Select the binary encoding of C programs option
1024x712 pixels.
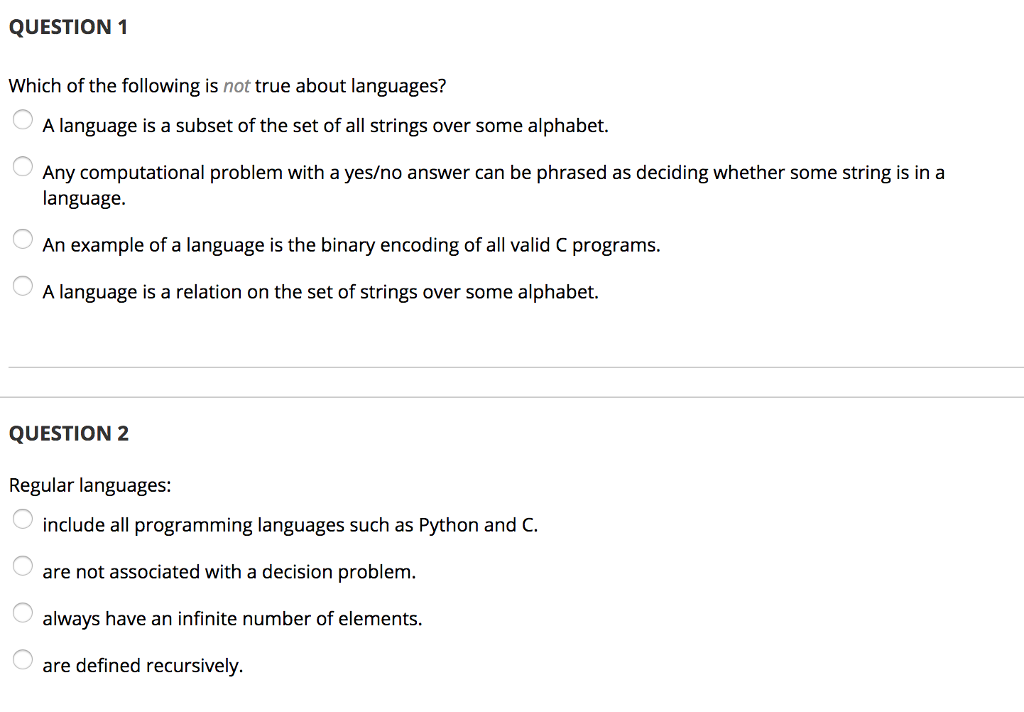click(x=22, y=239)
